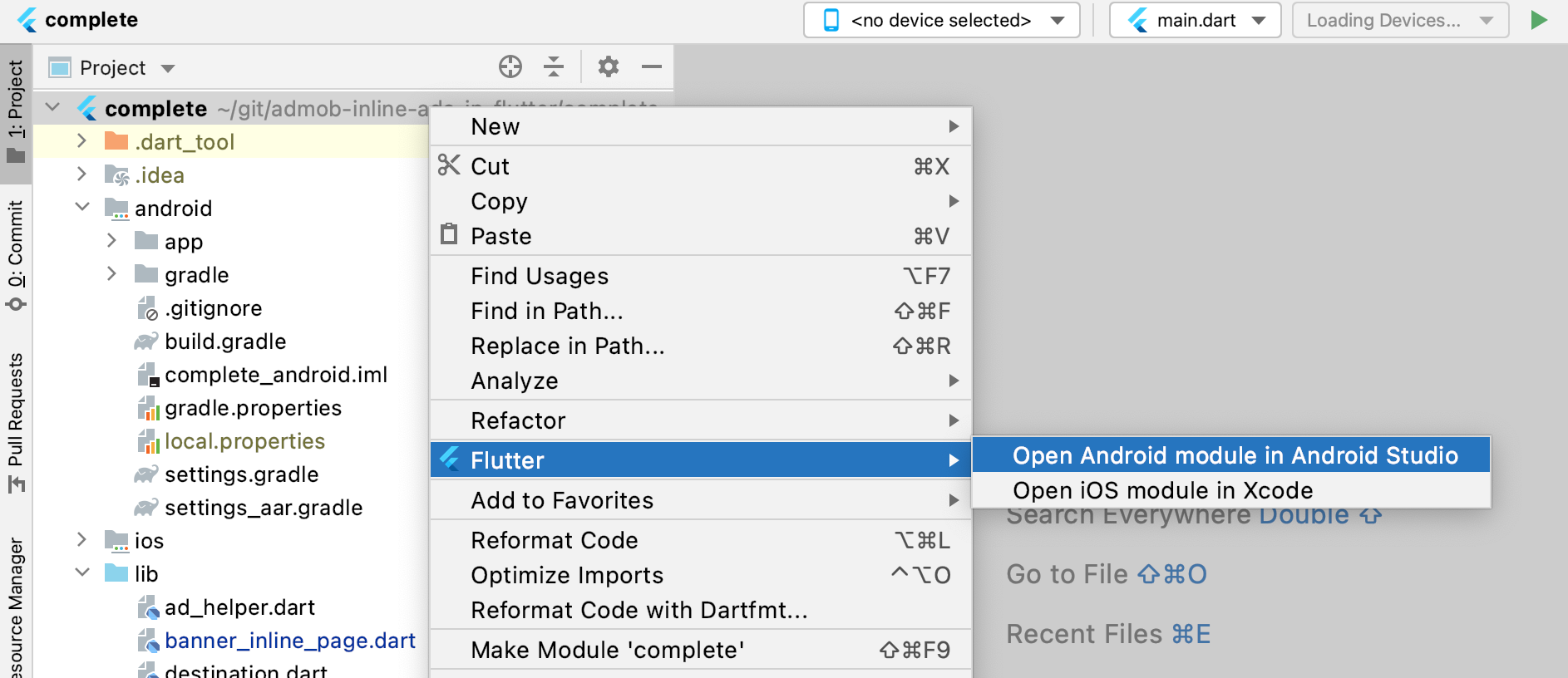1568x678 pixels.
Task: Hide the Project panel with minus icon
Action: pyautogui.click(x=652, y=66)
